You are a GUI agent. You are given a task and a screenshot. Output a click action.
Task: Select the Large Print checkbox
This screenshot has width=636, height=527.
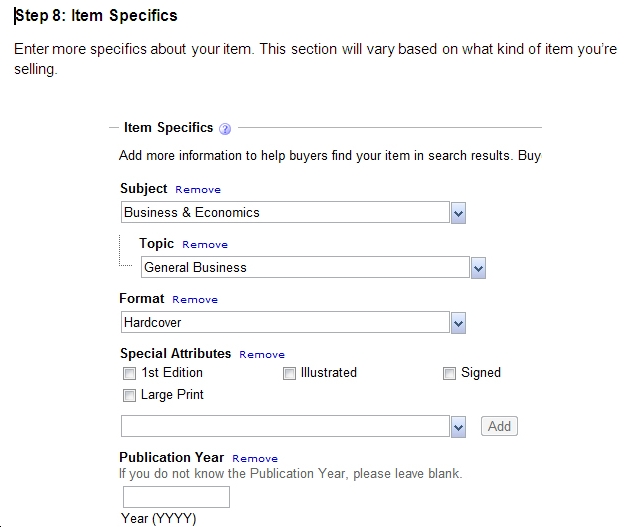[129, 395]
